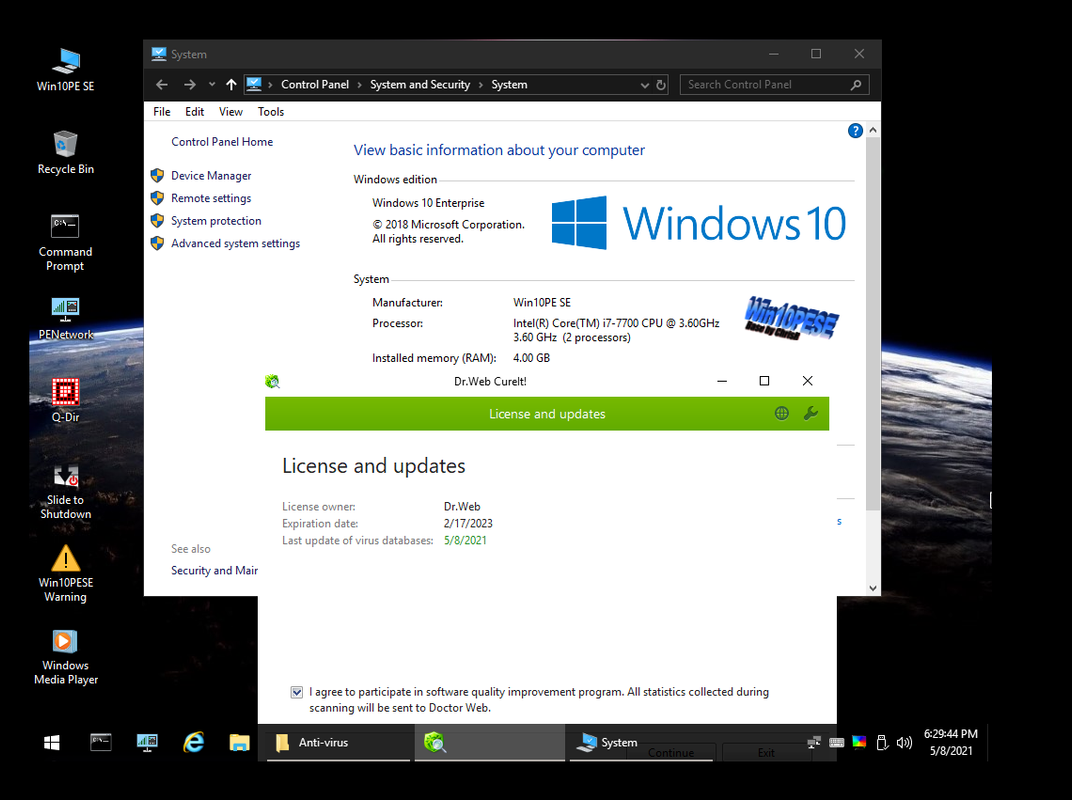Open Advanced system settings link
This screenshot has height=800, width=1072.
(235, 243)
